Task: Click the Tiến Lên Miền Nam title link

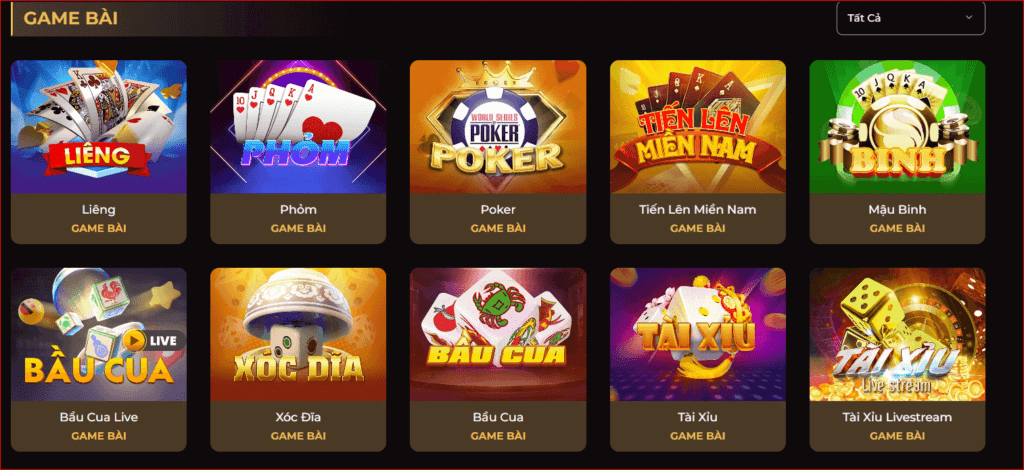Action: tap(697, 210)
